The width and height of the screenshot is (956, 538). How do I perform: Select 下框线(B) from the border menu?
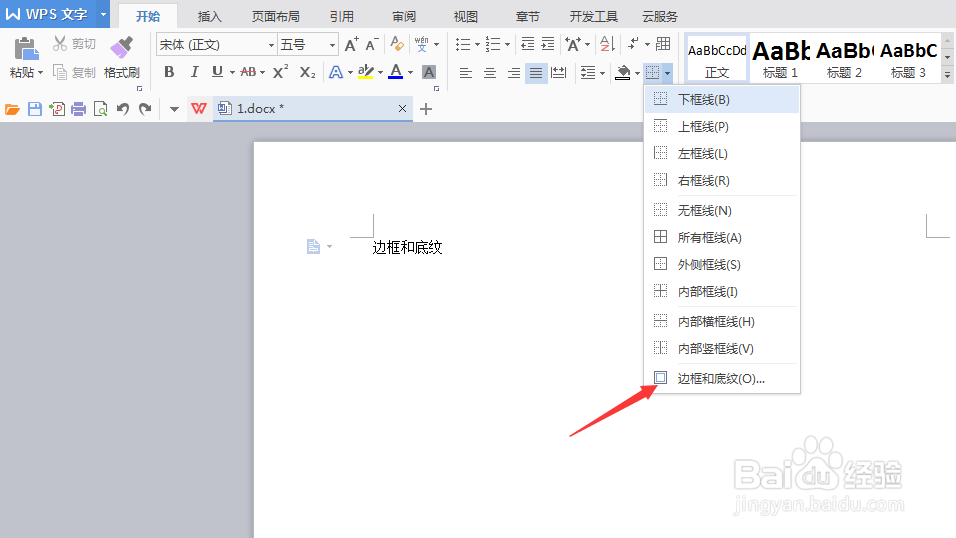point(722,99)
